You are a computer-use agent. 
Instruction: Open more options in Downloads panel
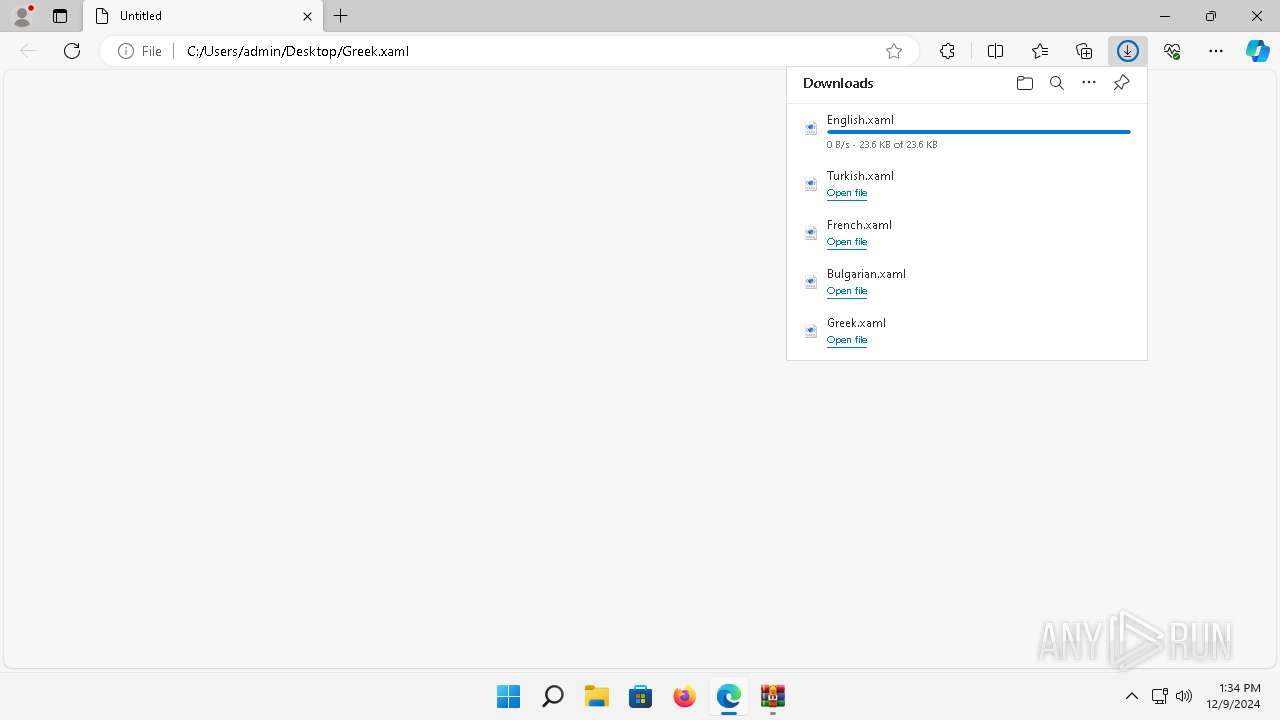(x=1089, y=83)
